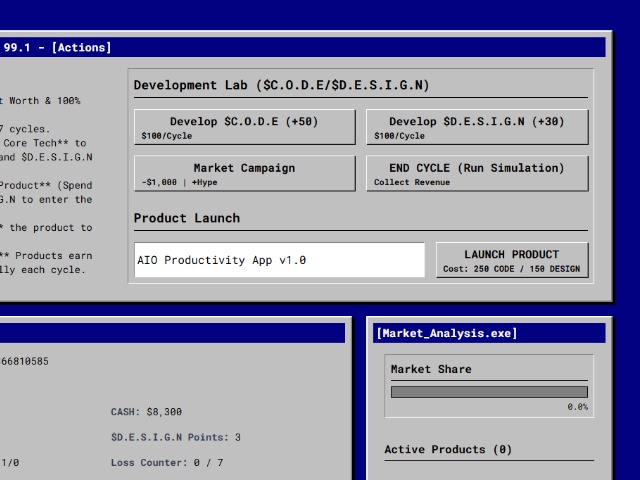The width and height of the screenshot is (640, 480).
Task: Select the [Market_Analysis.exe] title bar
Action: coord(489,333)
